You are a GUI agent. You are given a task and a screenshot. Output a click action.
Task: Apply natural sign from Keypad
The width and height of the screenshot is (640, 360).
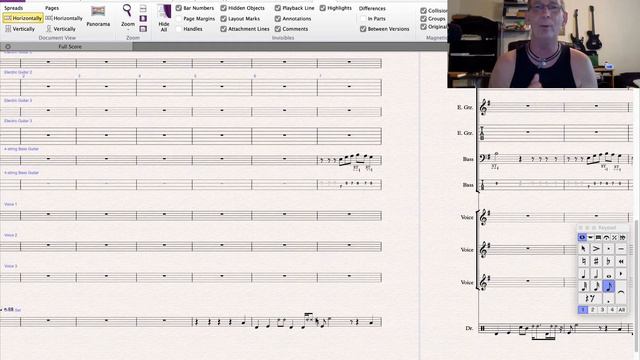(584, 261)
